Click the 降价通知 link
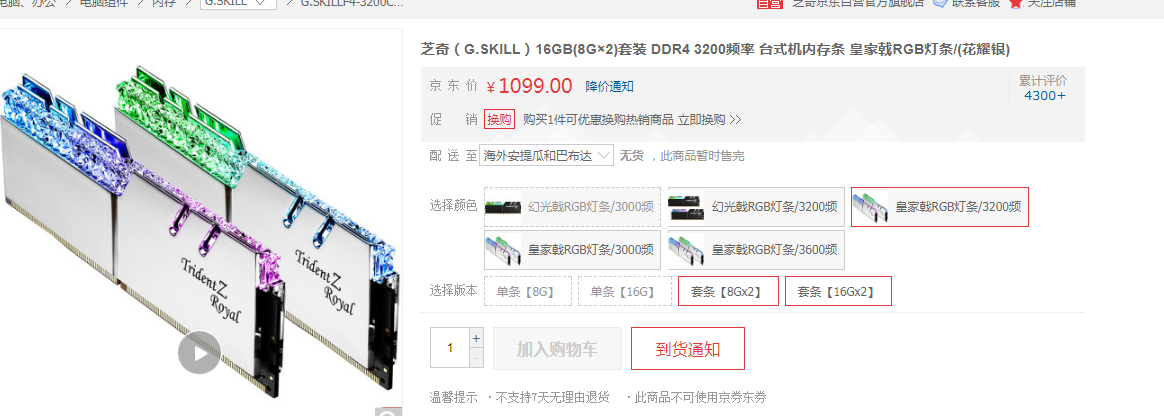The width and height of the screenshot is (1164, 416). tap(609, 87)
